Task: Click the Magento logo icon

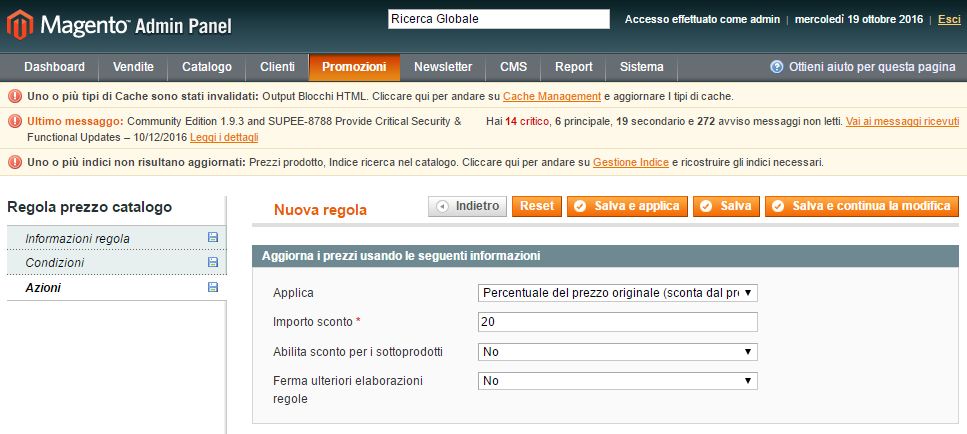Action: click(x=20, y=25)
